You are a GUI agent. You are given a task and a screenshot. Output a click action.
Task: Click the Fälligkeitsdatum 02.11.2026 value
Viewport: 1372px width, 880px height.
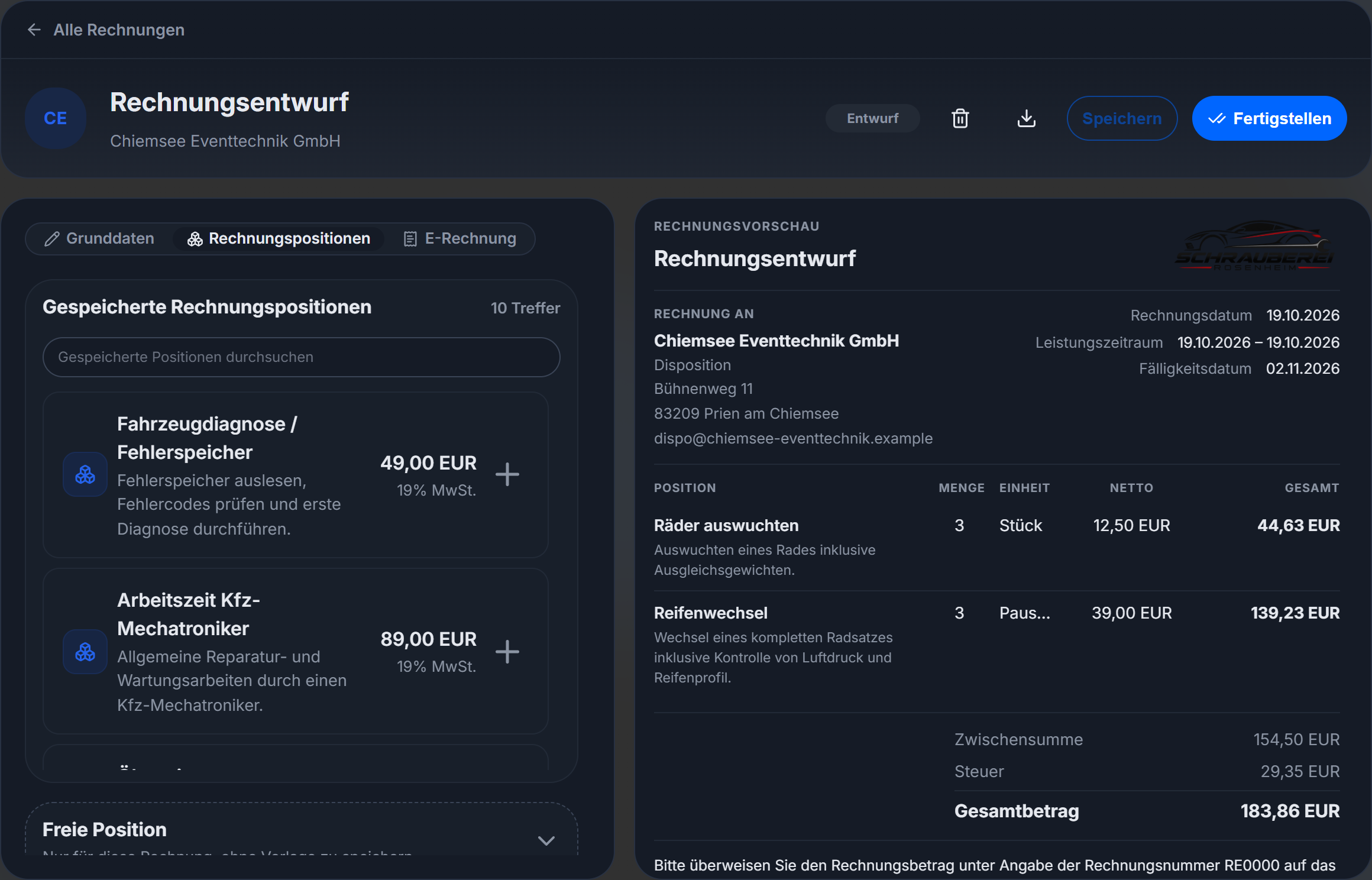coord(1303,368)
